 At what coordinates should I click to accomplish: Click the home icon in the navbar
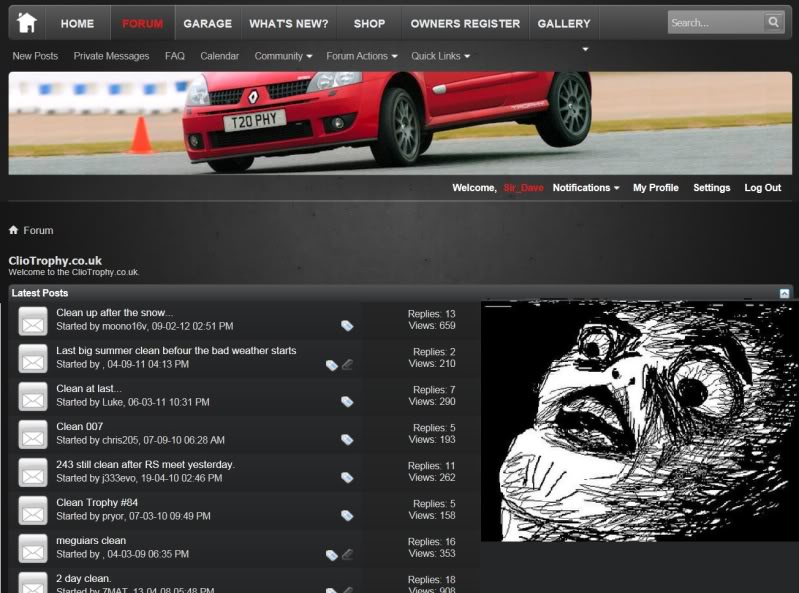27,22
